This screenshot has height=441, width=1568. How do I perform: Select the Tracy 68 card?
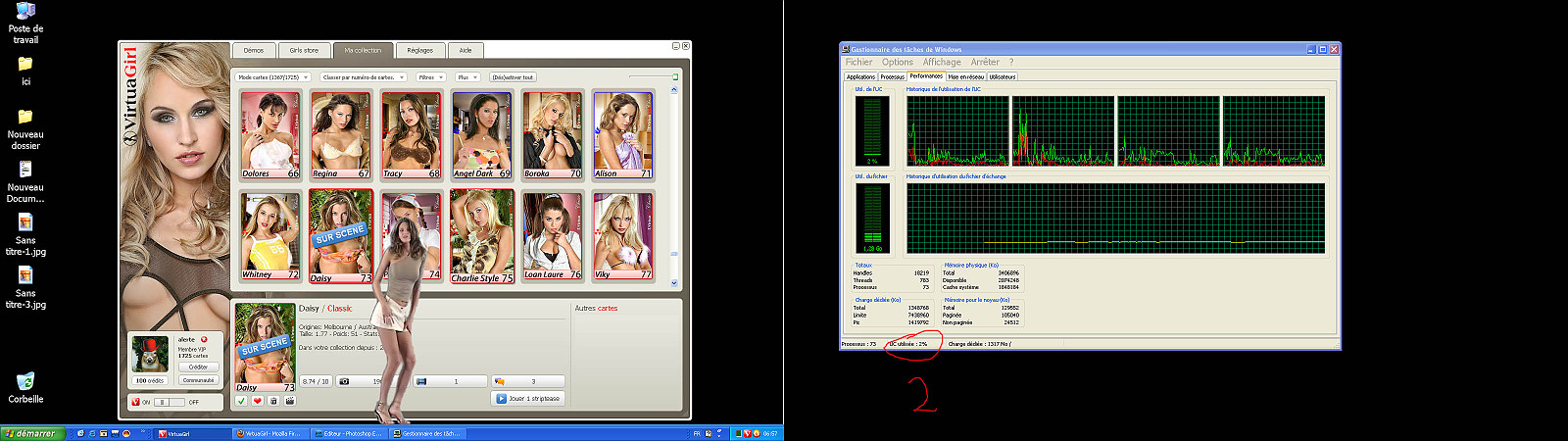click(411, 135)
